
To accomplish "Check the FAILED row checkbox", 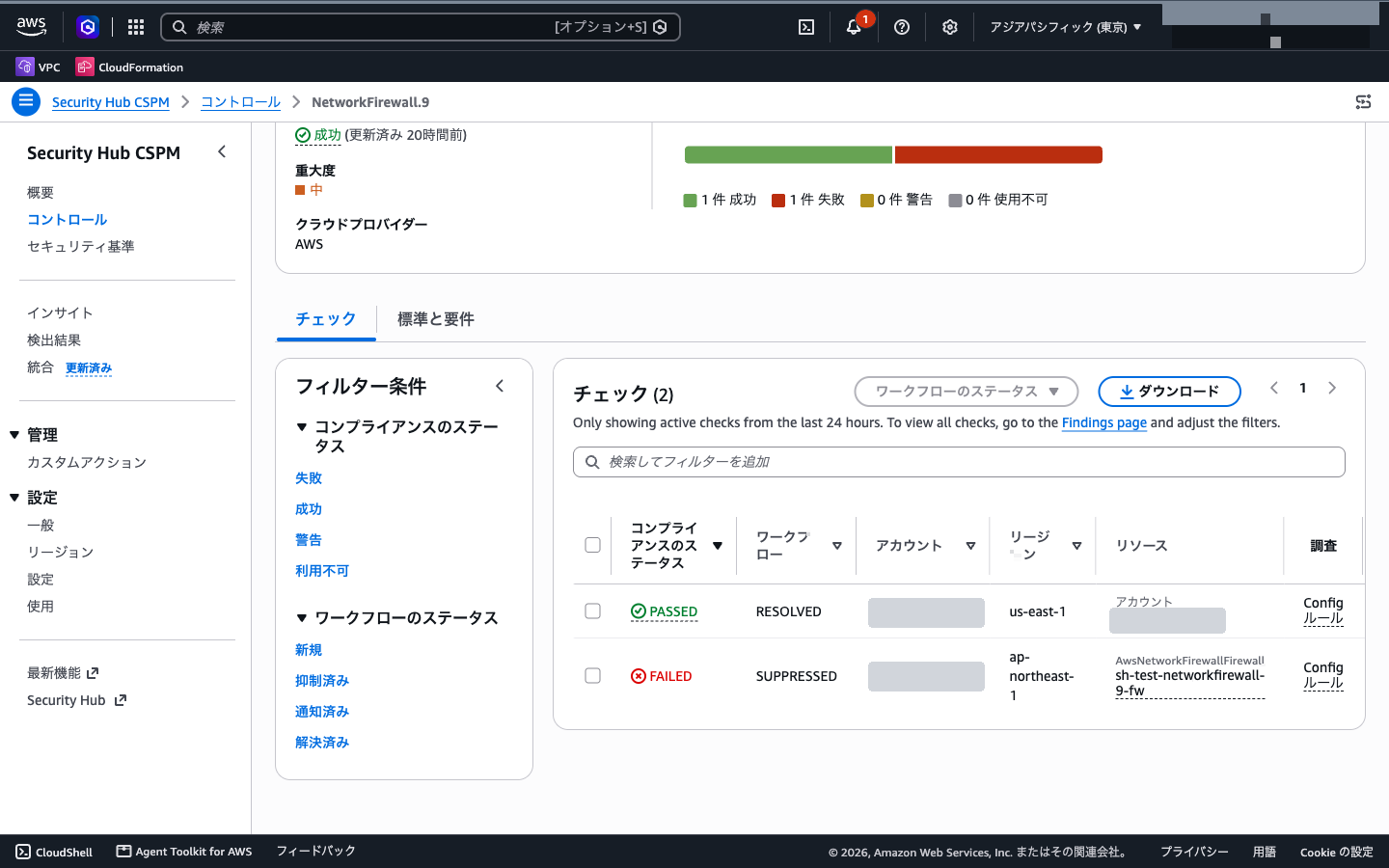I will [593, 675].
